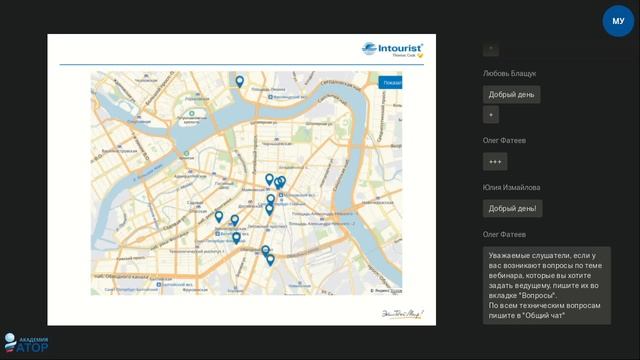Click the Новочеркасская metro label
Viewport: 640px width, 360px height.
coord(377,202)
